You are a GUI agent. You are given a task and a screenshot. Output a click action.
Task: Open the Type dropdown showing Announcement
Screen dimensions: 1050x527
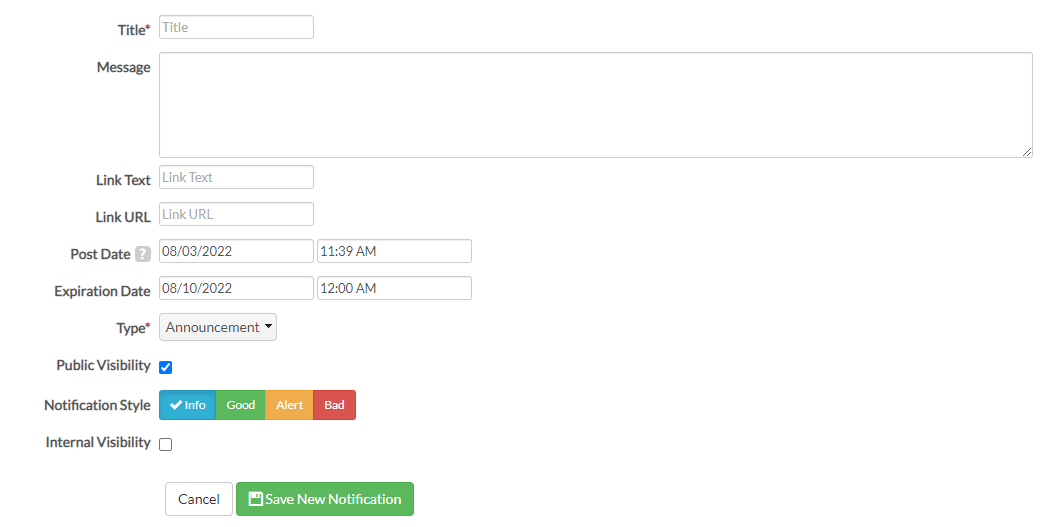[218, 327]
